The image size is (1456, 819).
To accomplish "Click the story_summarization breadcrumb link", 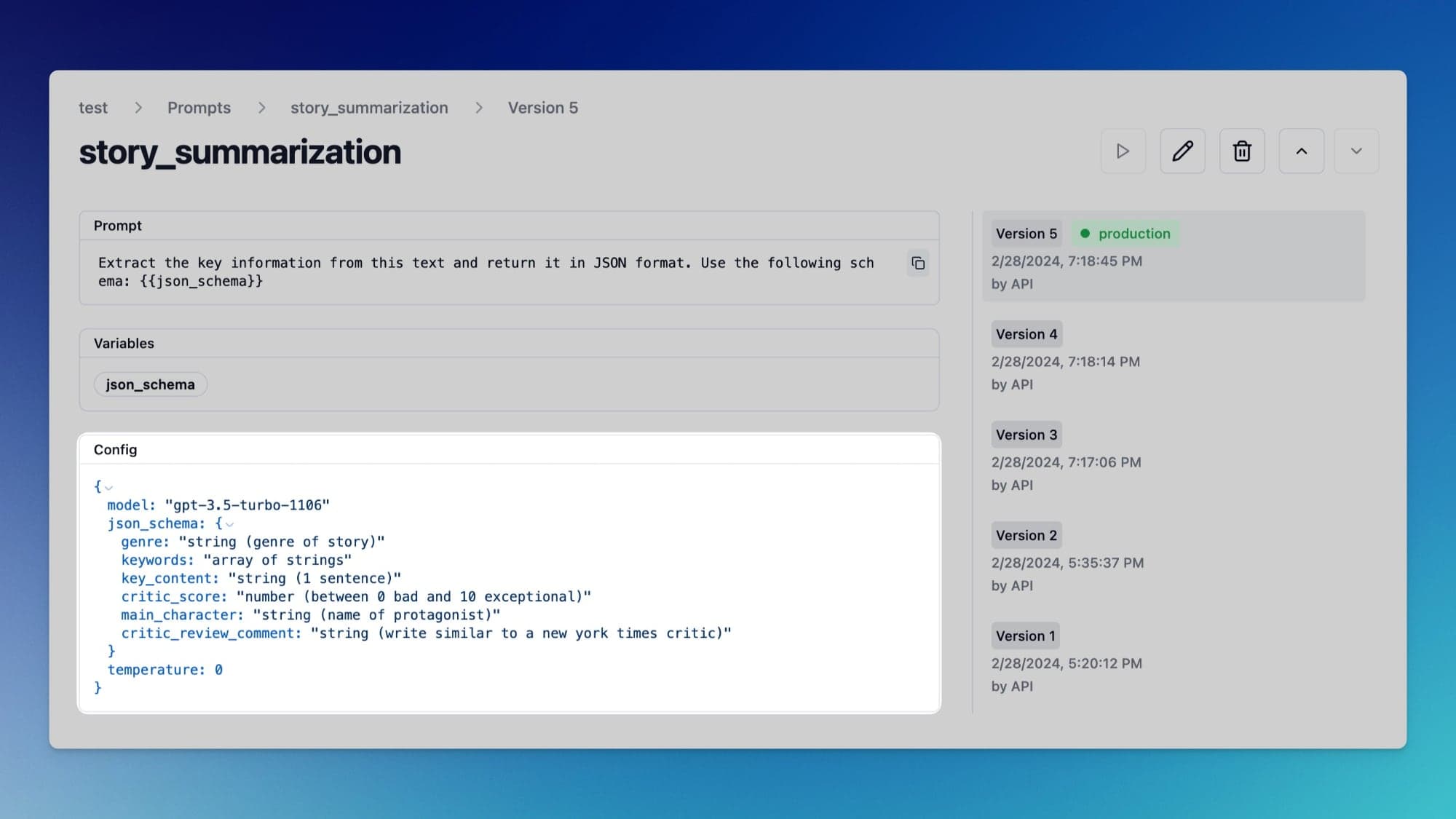I will 369,107.
